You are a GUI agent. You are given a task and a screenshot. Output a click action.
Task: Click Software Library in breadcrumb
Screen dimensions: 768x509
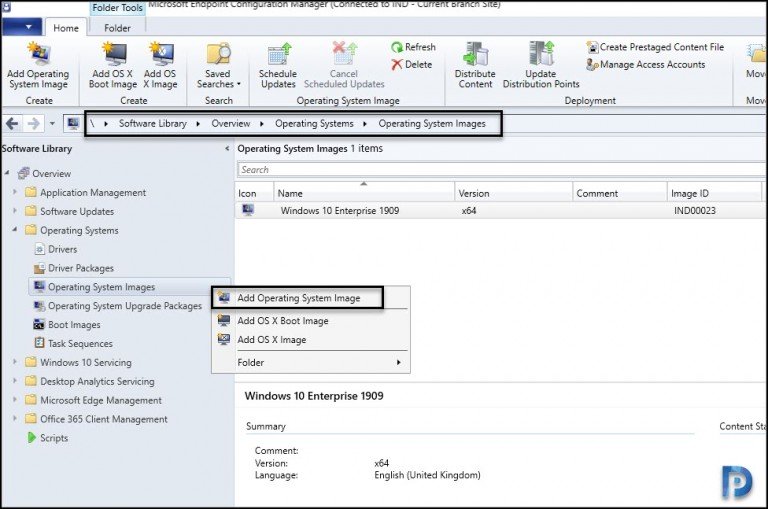pyautogui.click(x=153, y=123)
